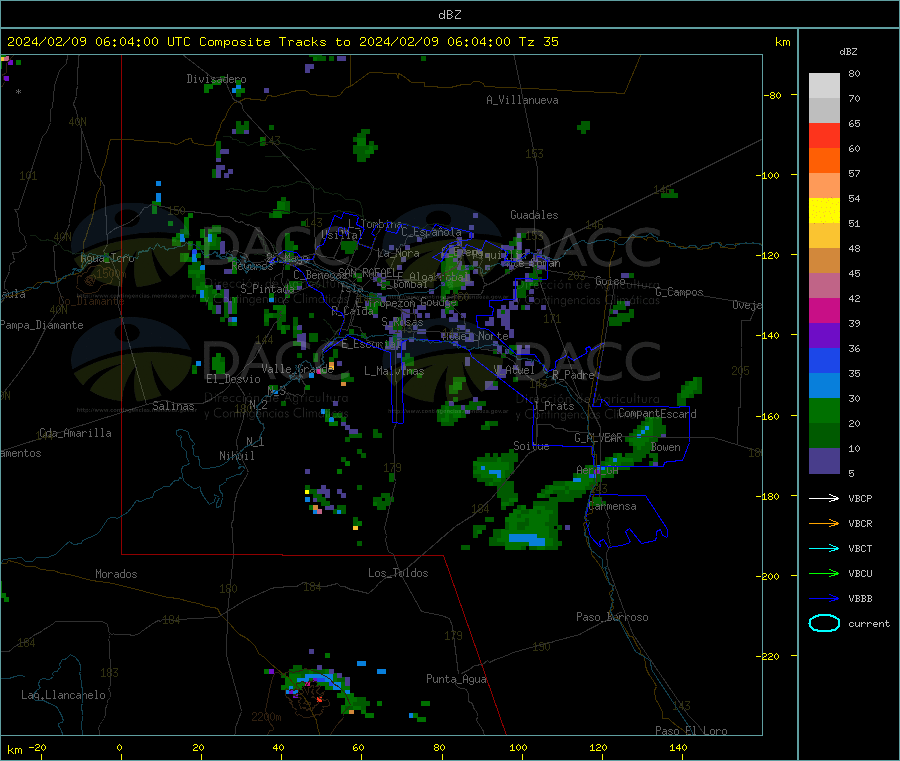Click the 100 tick on the bottom km axis
Image resolution: width=900 pixels, height=761 pixels.
click(x=518, y=748)
